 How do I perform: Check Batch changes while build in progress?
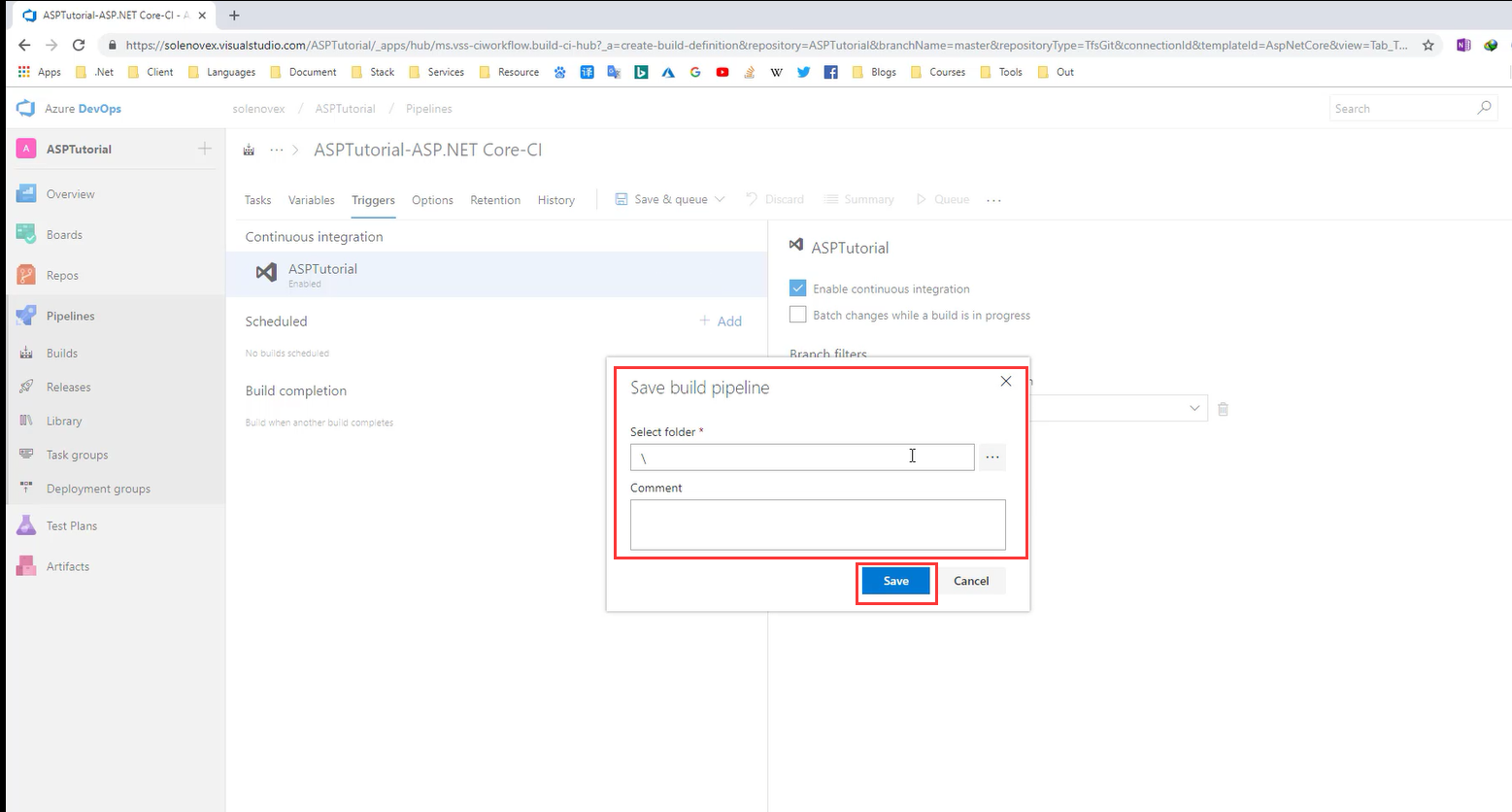pyautogui.click(x=798, y=315)
